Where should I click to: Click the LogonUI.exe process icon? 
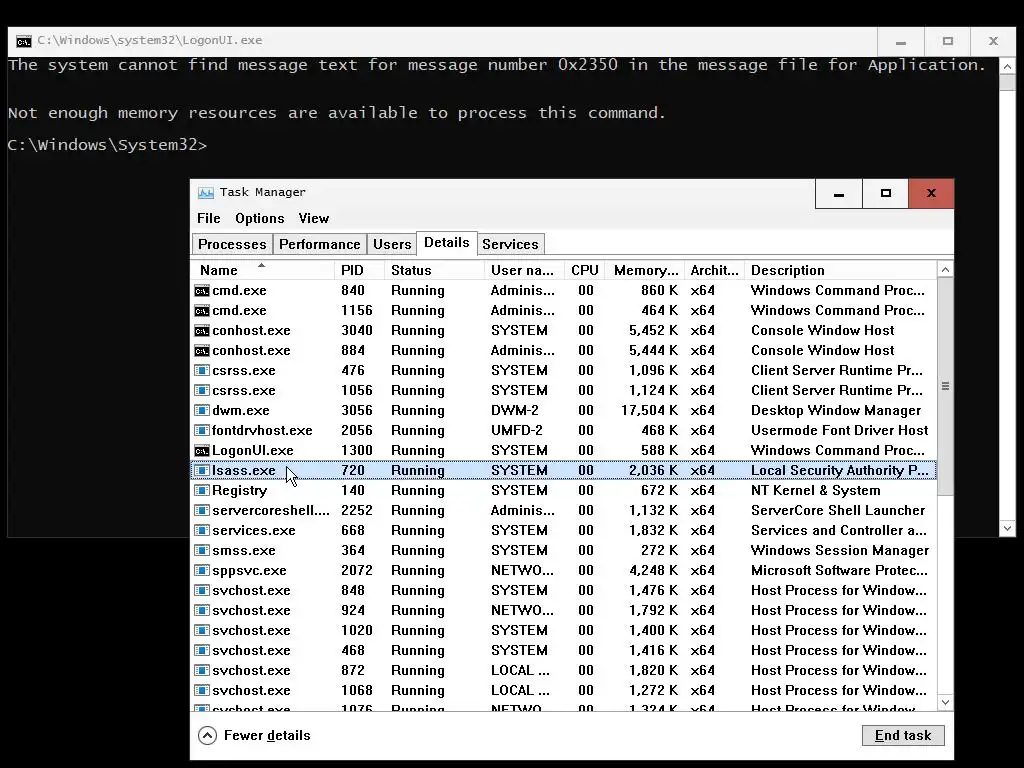(202, 451)
